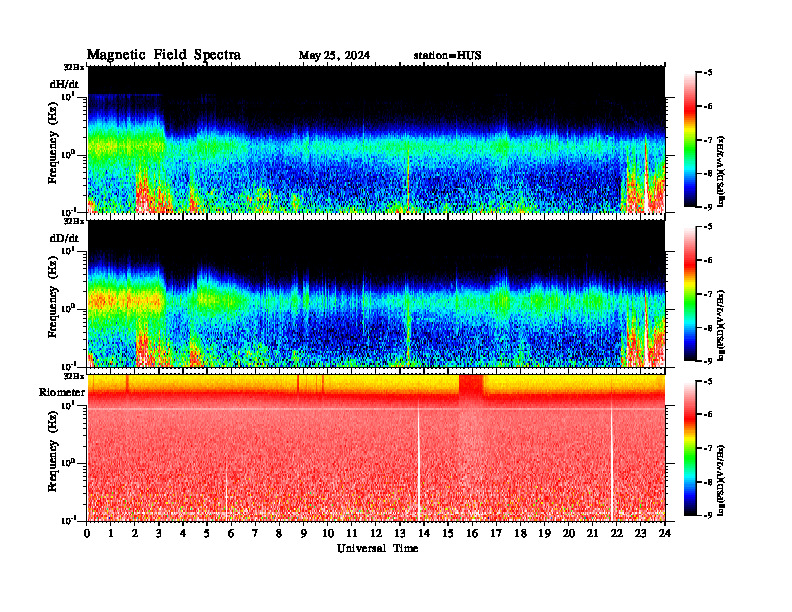
Task: Click the hour "23" tick label on the time axis
Action: pyautogui.click(x=640, y=533)
